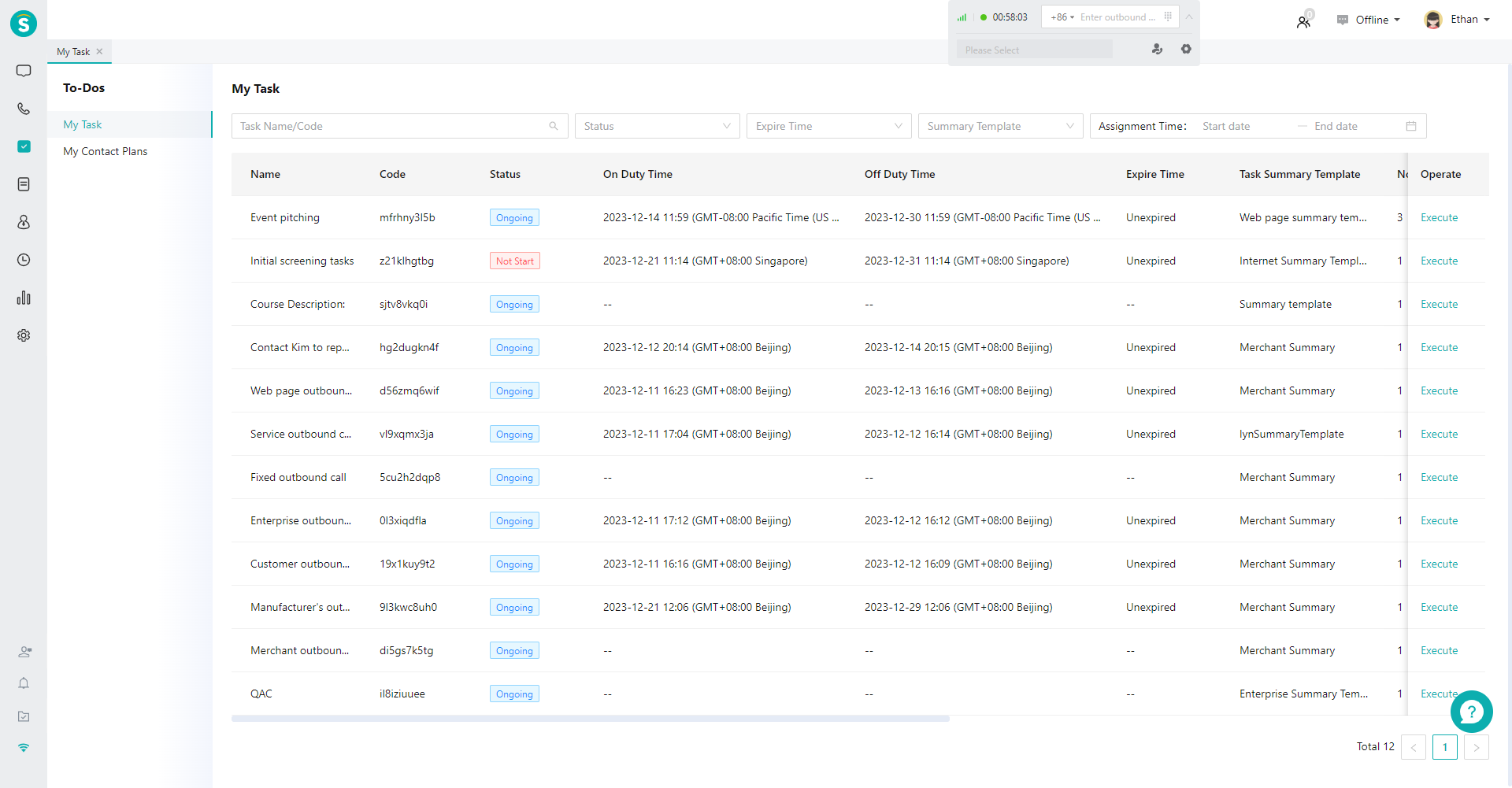Viewport: 1512px width, 788px height.
Task: Open the Ethan user menu dropdown
Action: [1470, 20]
